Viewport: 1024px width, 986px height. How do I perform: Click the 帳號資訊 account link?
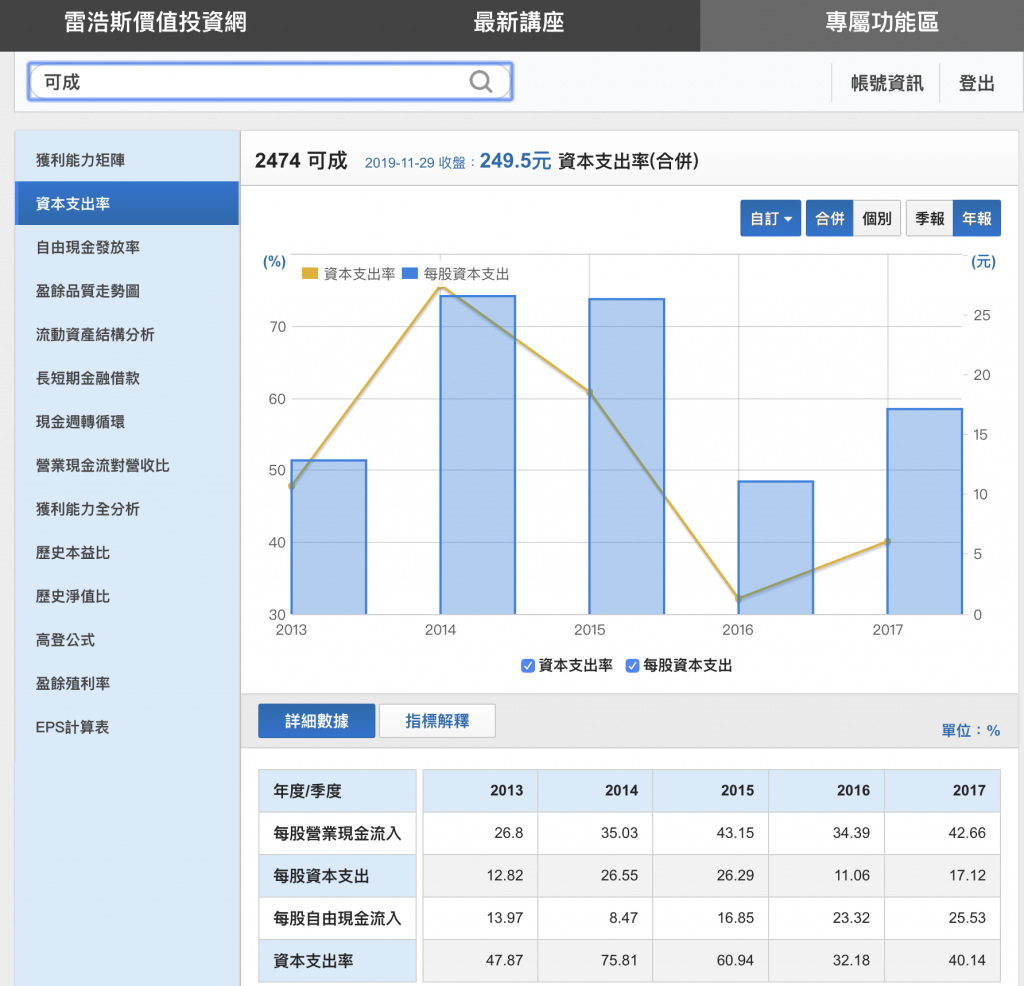point(887,83)
